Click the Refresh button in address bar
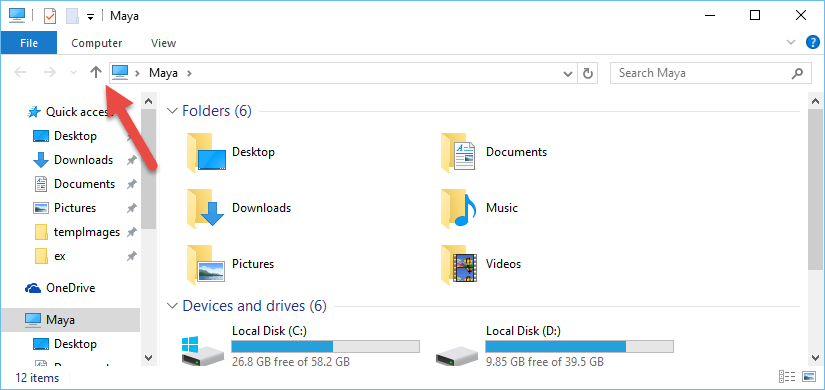 [x=588, y=73]
